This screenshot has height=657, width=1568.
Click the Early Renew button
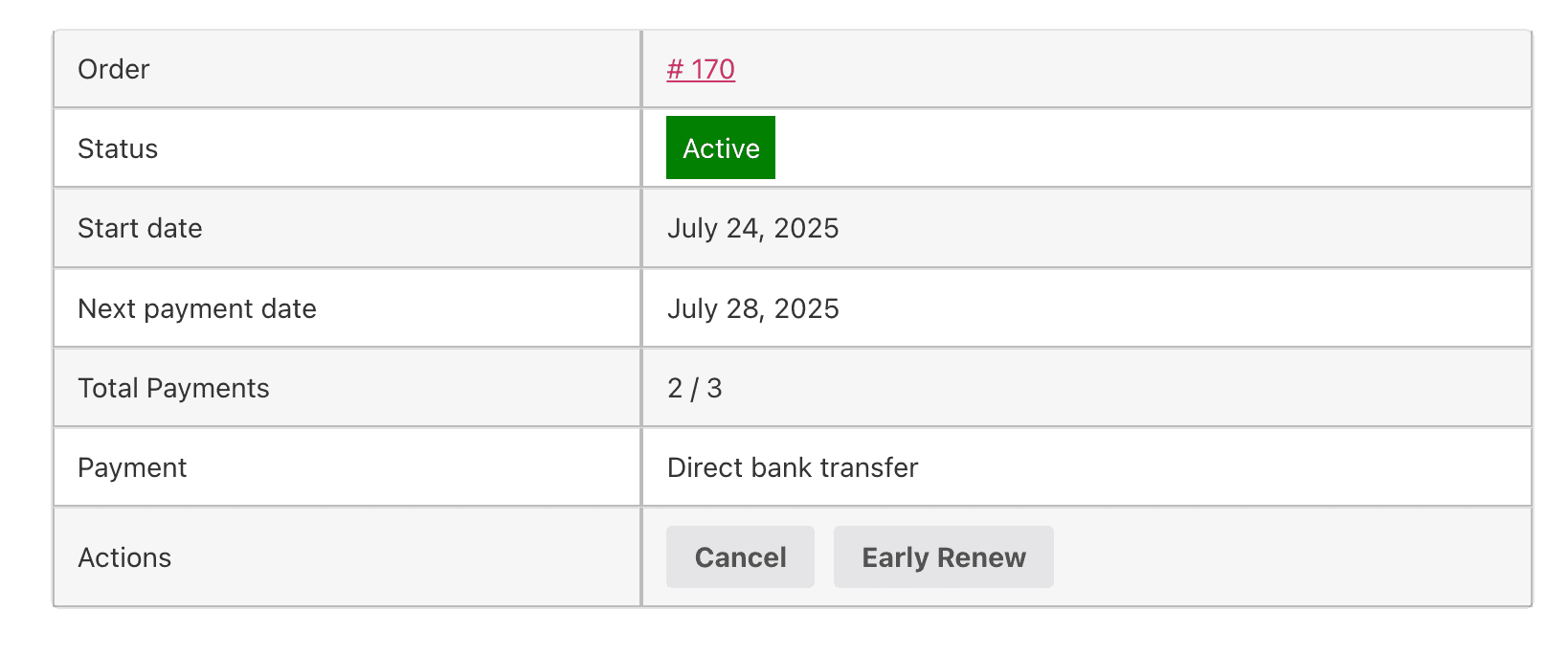(943, 556)
